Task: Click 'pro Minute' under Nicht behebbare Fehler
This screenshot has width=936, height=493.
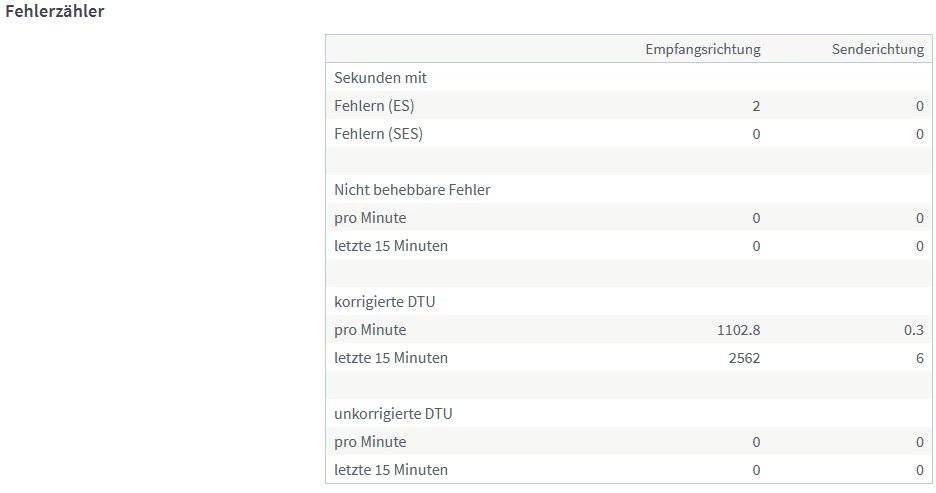Action: pyautogui.click(x=370, y=218)
